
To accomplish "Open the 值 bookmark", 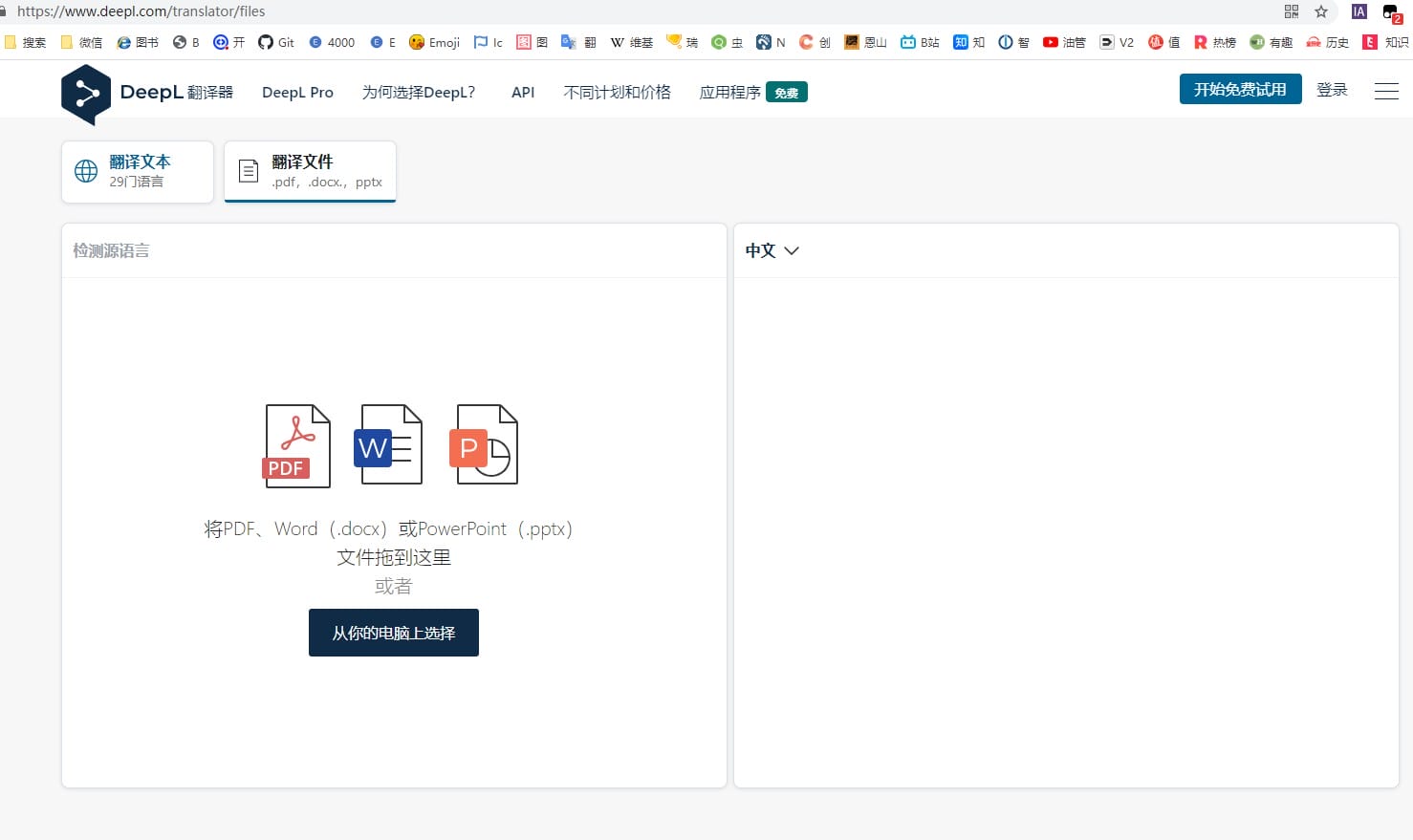I will pyautogui.click(x=1163, y=42).
